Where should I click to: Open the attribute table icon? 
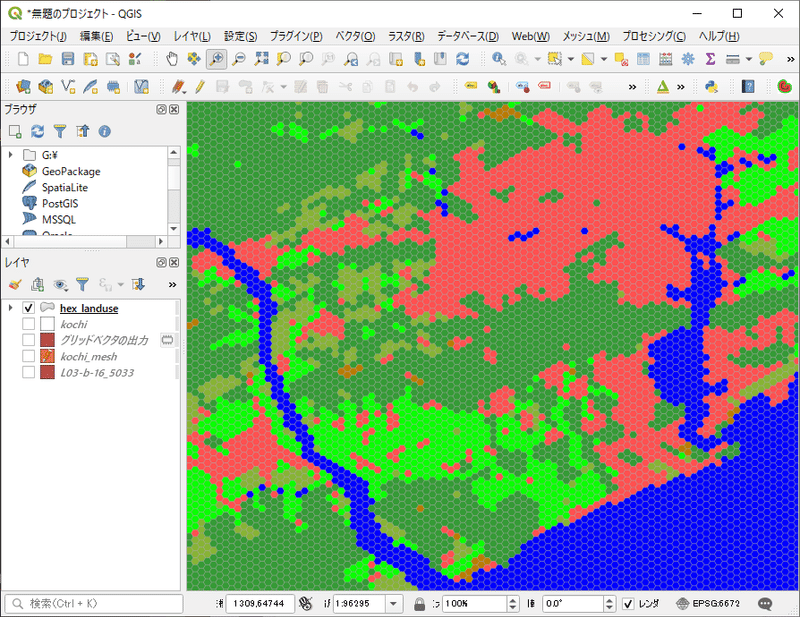pos(643,59)
